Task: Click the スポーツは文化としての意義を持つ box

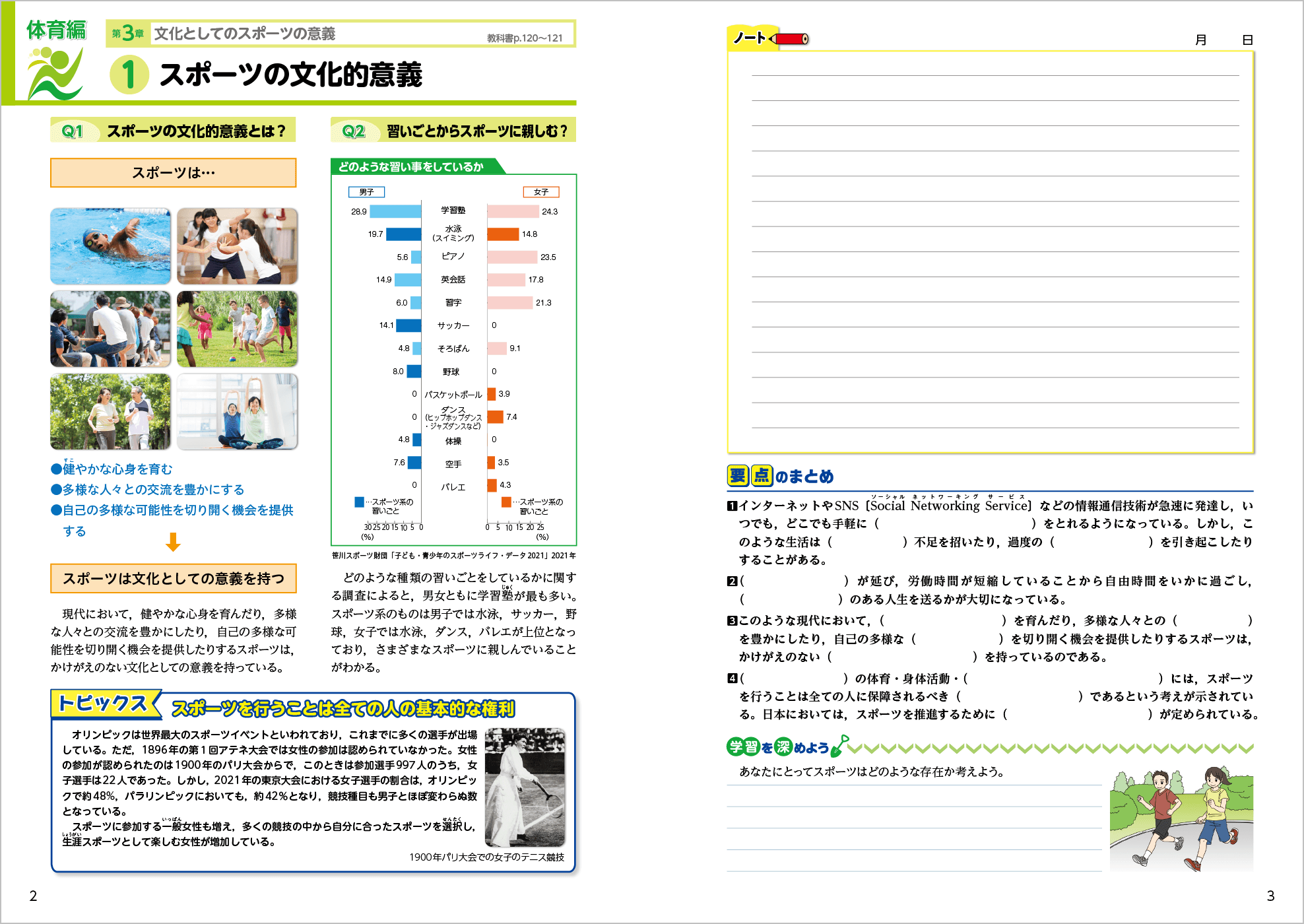Action: tap(173, 578)
